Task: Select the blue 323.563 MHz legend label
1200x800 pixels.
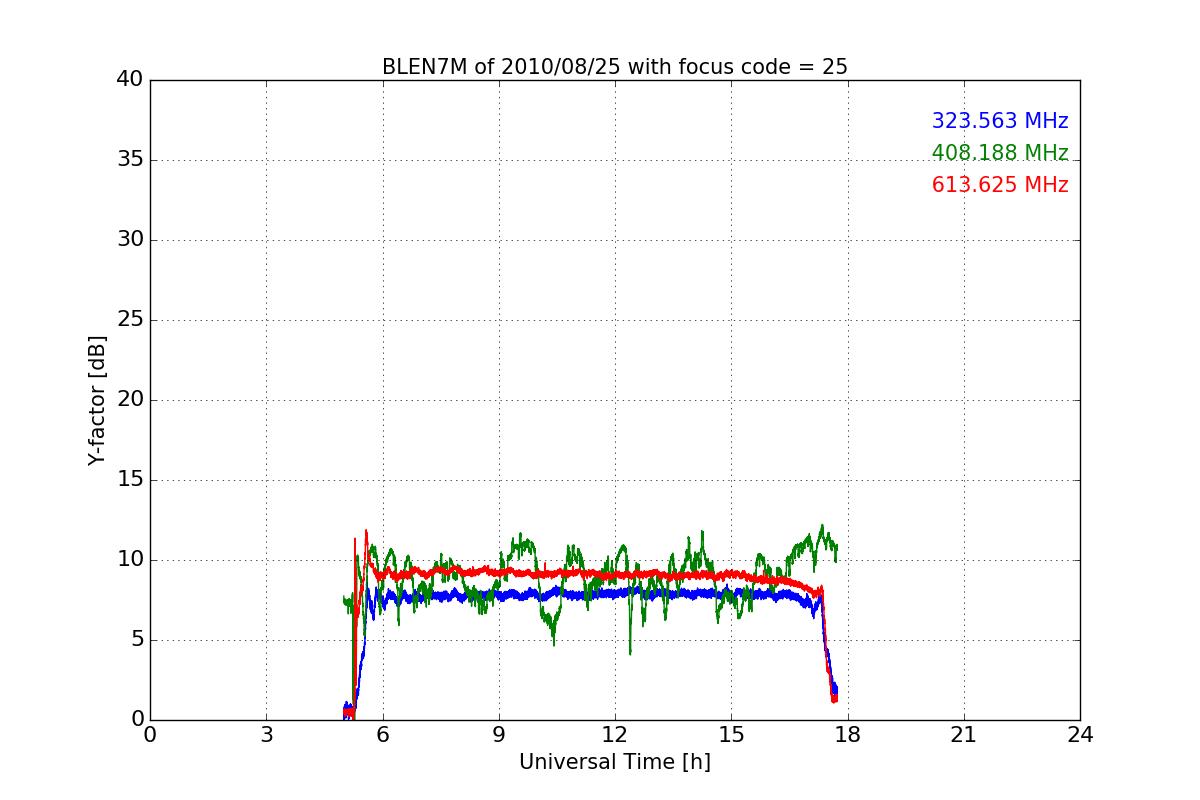Action: coord(1000,121)
